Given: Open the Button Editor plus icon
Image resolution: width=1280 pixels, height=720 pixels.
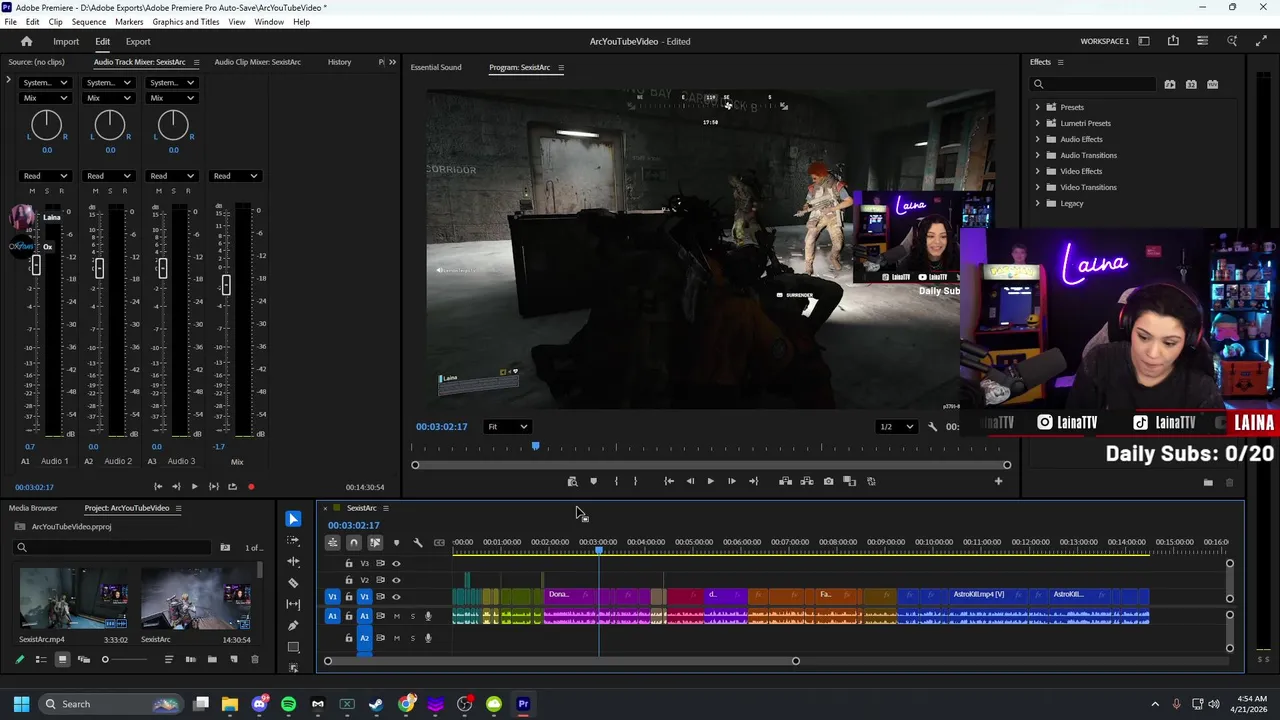Looking at the screenshot, I should (998, 481).
